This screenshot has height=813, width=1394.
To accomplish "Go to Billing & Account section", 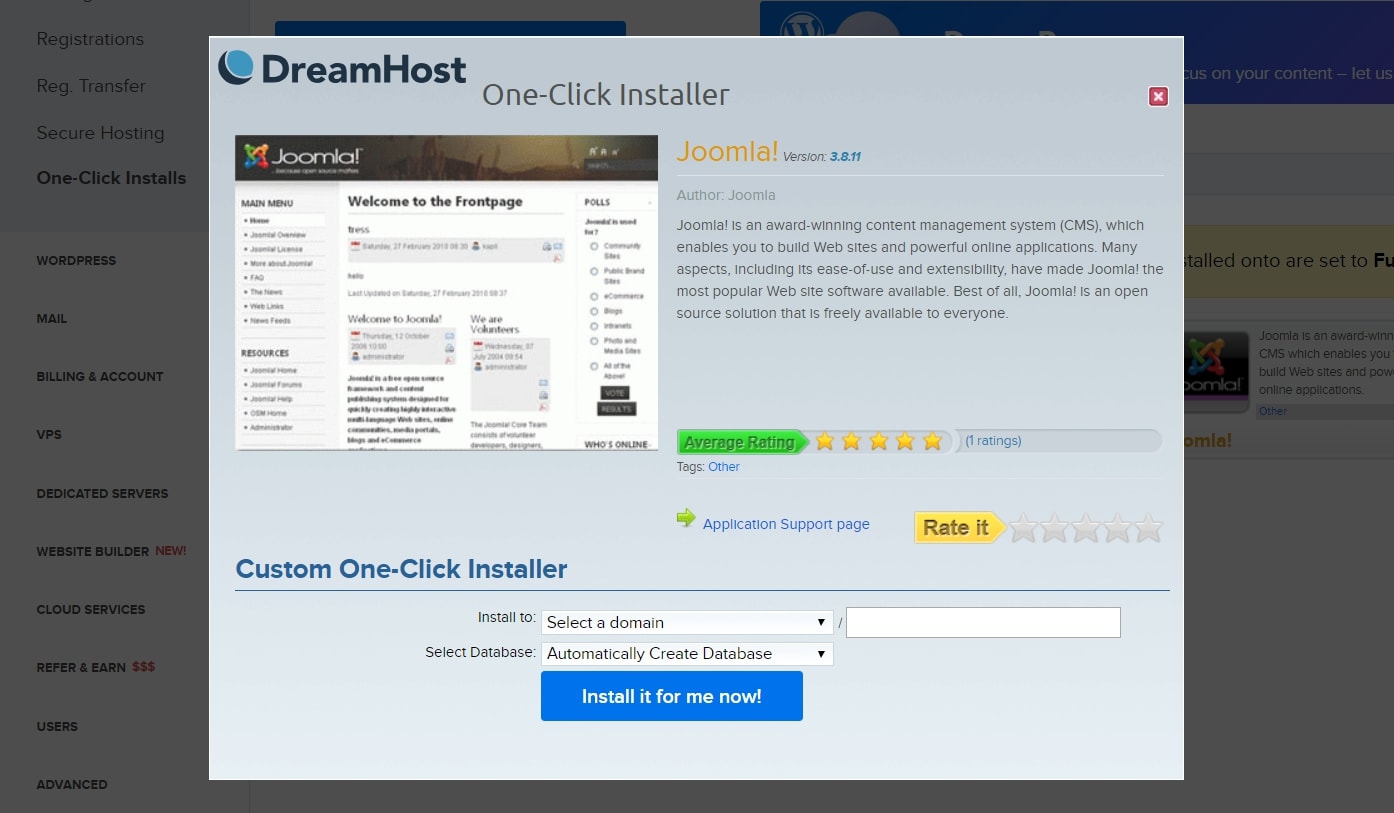I will (99, 377).
